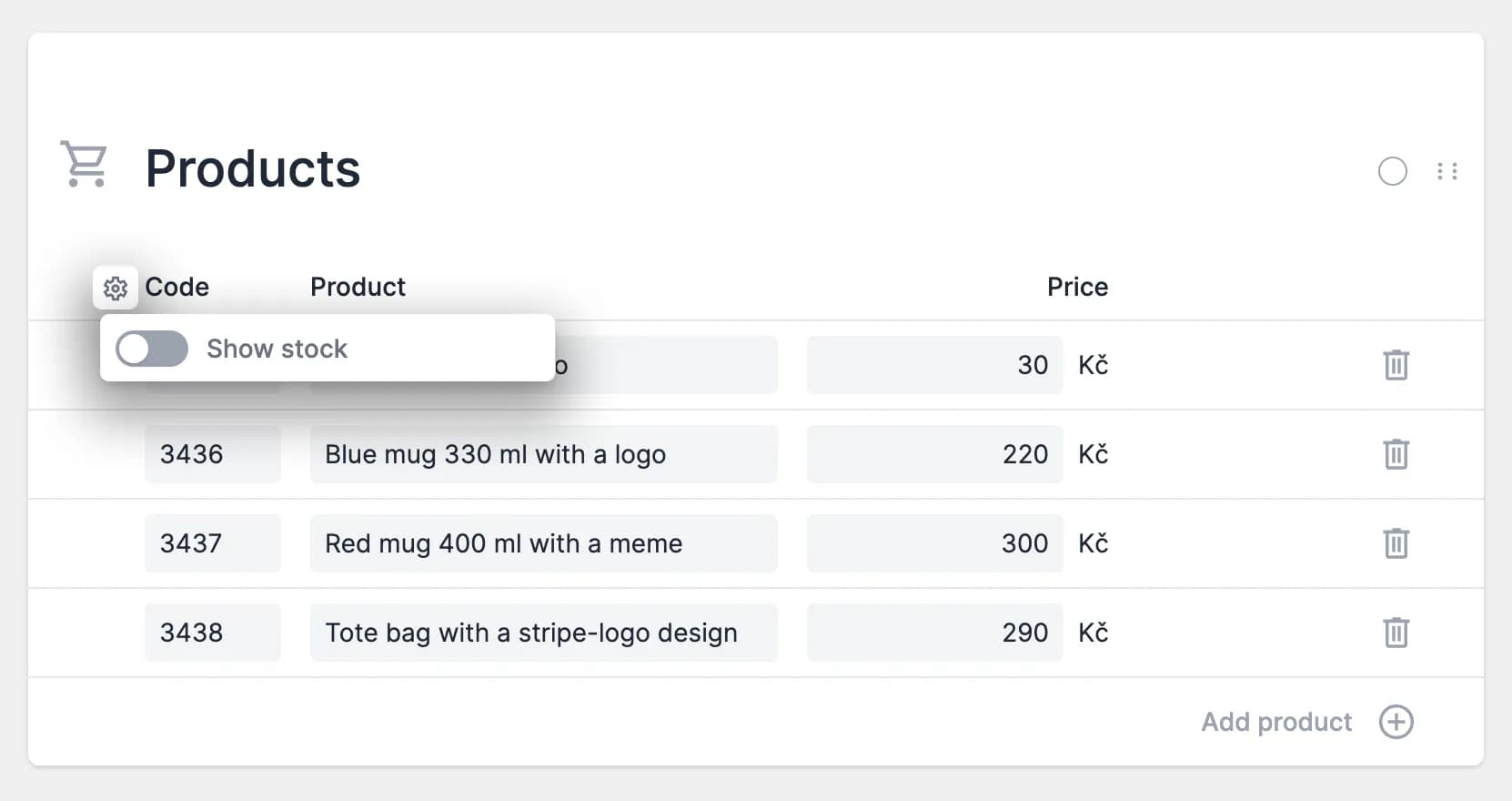
Task: Edit the code field 3437
Action: [212, 543]
